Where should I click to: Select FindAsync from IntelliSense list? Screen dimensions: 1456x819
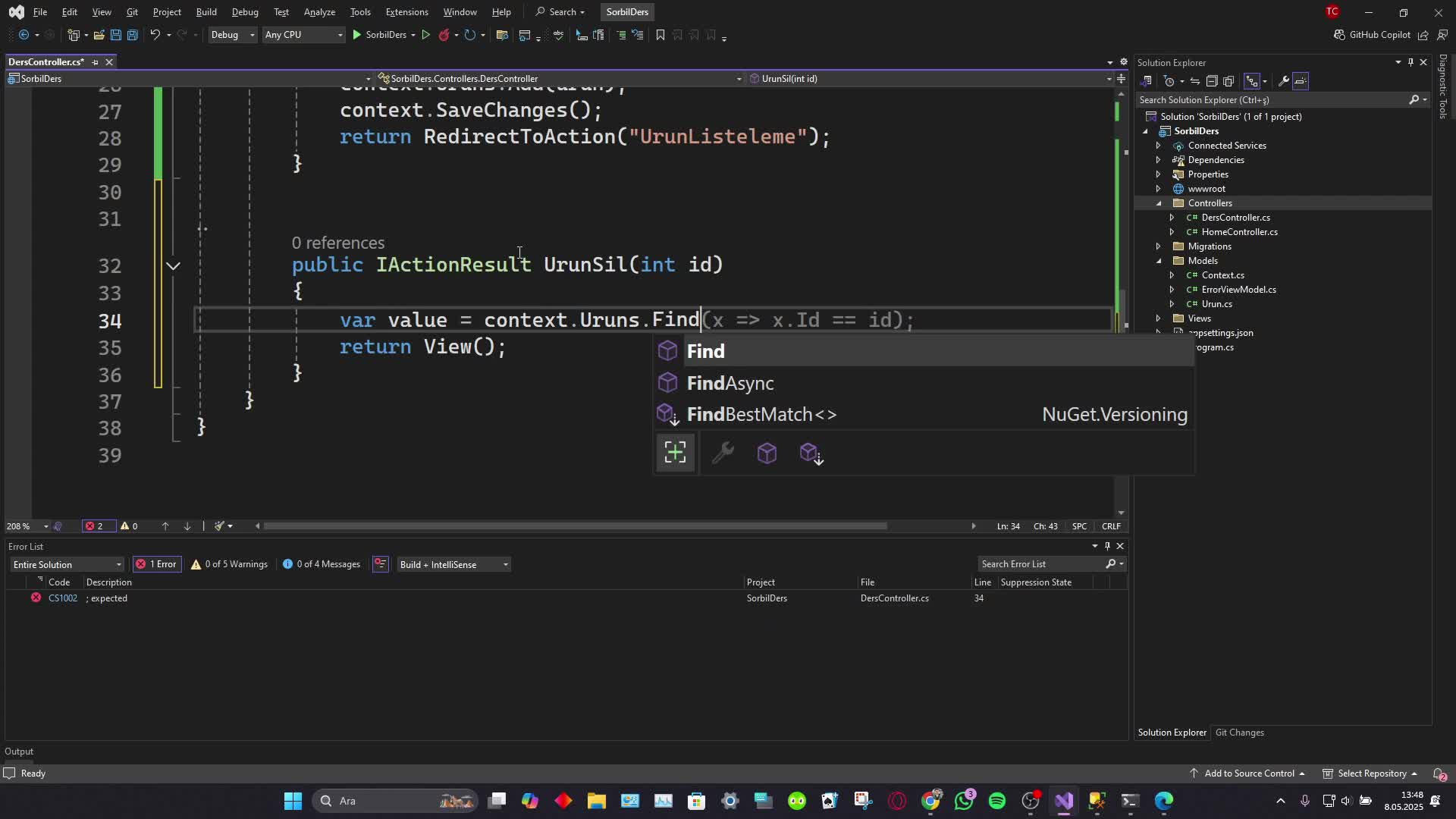tap(923, 383)
